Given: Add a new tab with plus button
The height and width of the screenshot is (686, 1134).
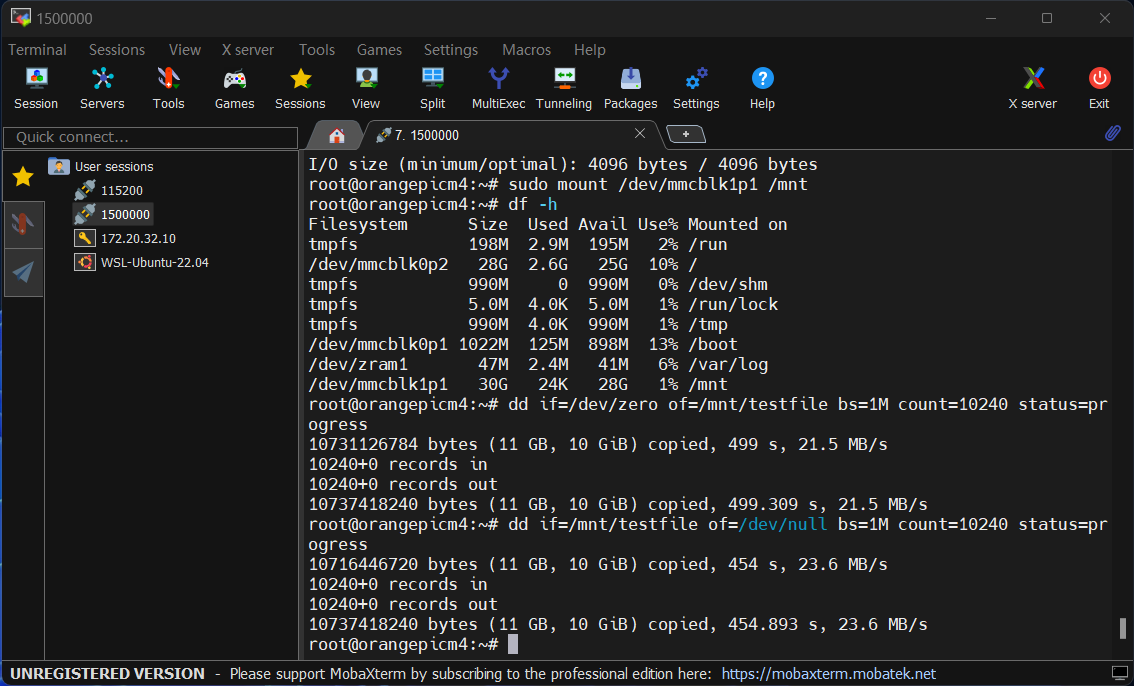Looking at the screenshot, I should 686,134.
